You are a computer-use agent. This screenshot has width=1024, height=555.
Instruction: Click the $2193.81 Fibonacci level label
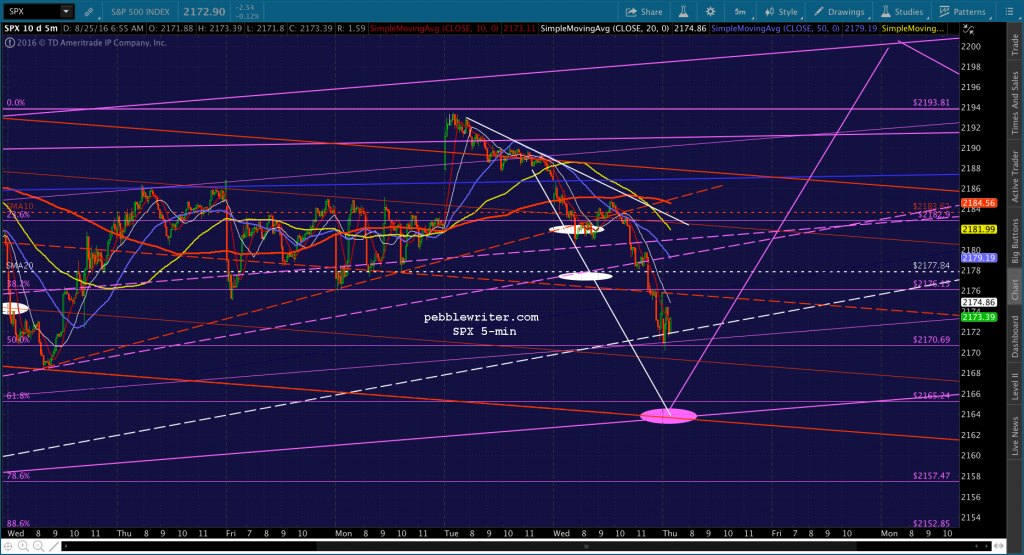point(931,103)
